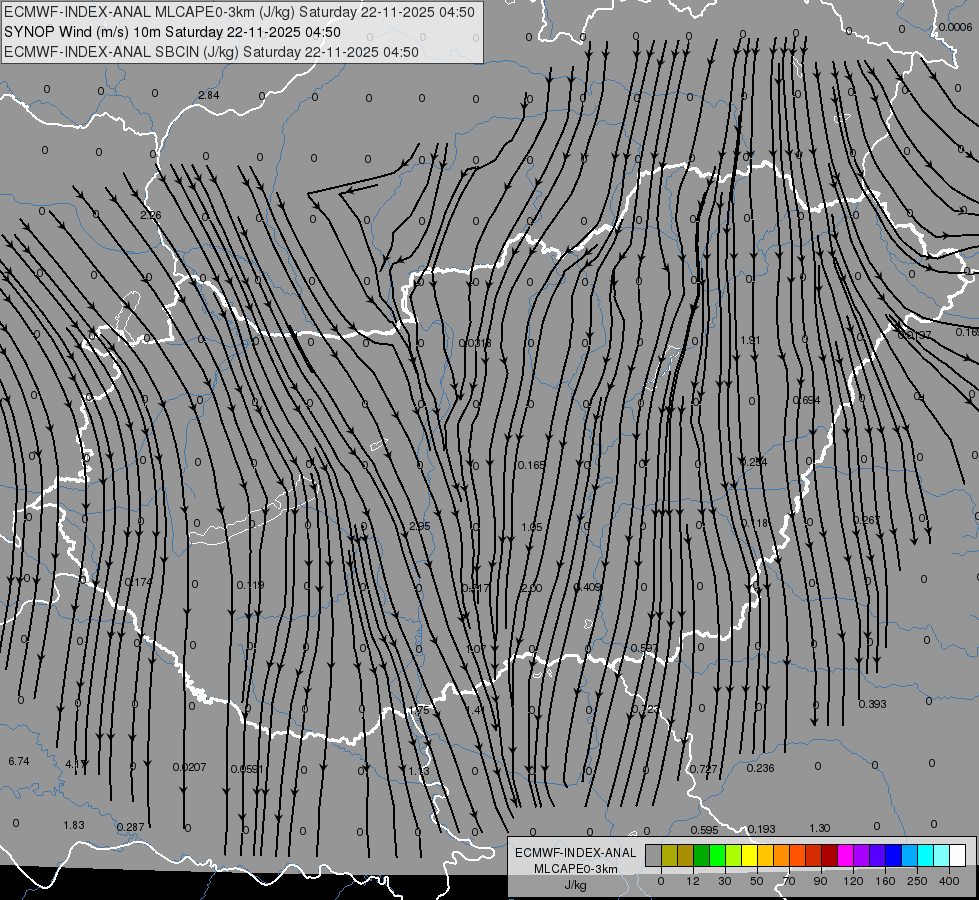Click the map value 1.91
The width and height of the screenshot is (979, 900).
[x=750, y=340]
